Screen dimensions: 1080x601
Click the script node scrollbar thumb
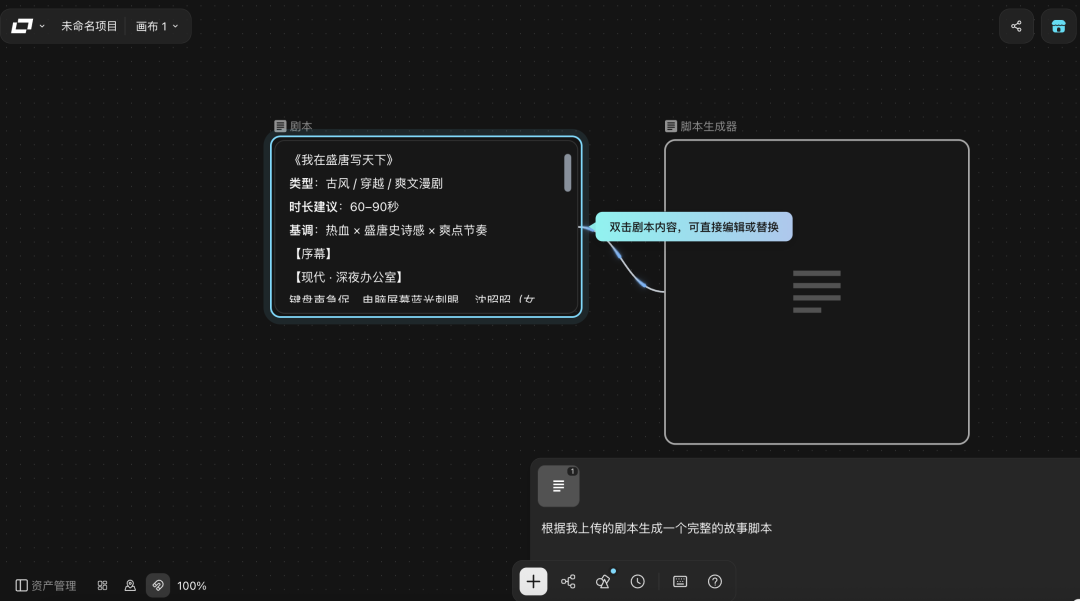coord(568,172)
